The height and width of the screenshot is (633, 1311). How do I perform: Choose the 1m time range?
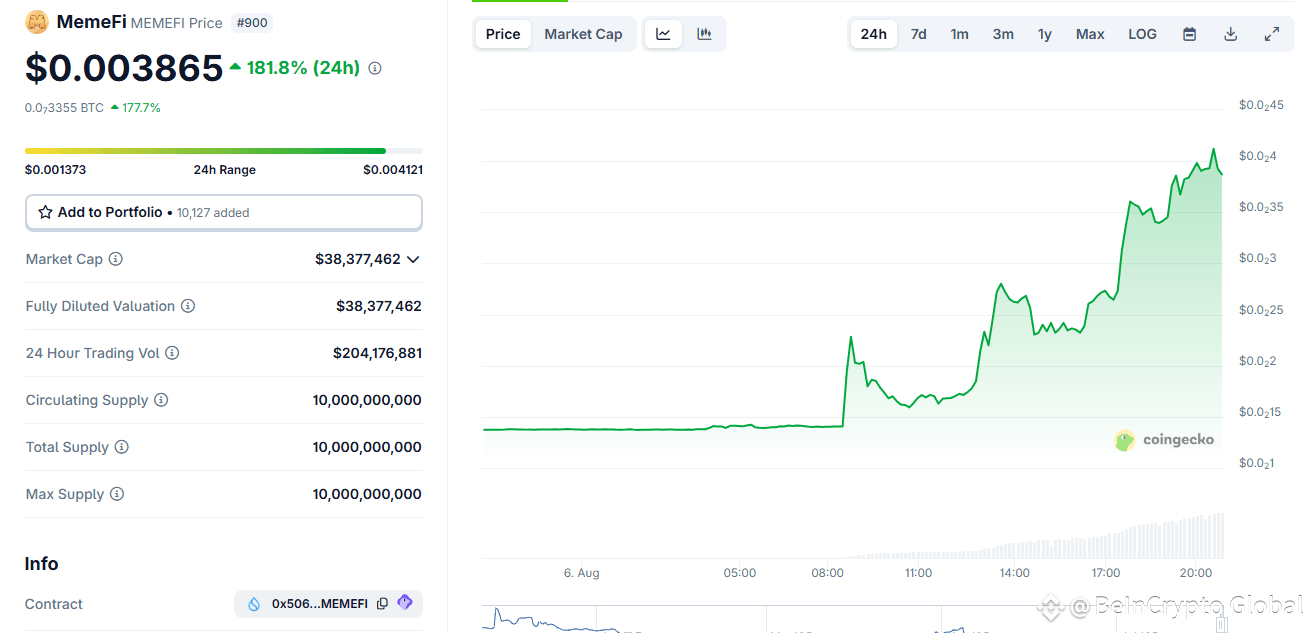959,34
